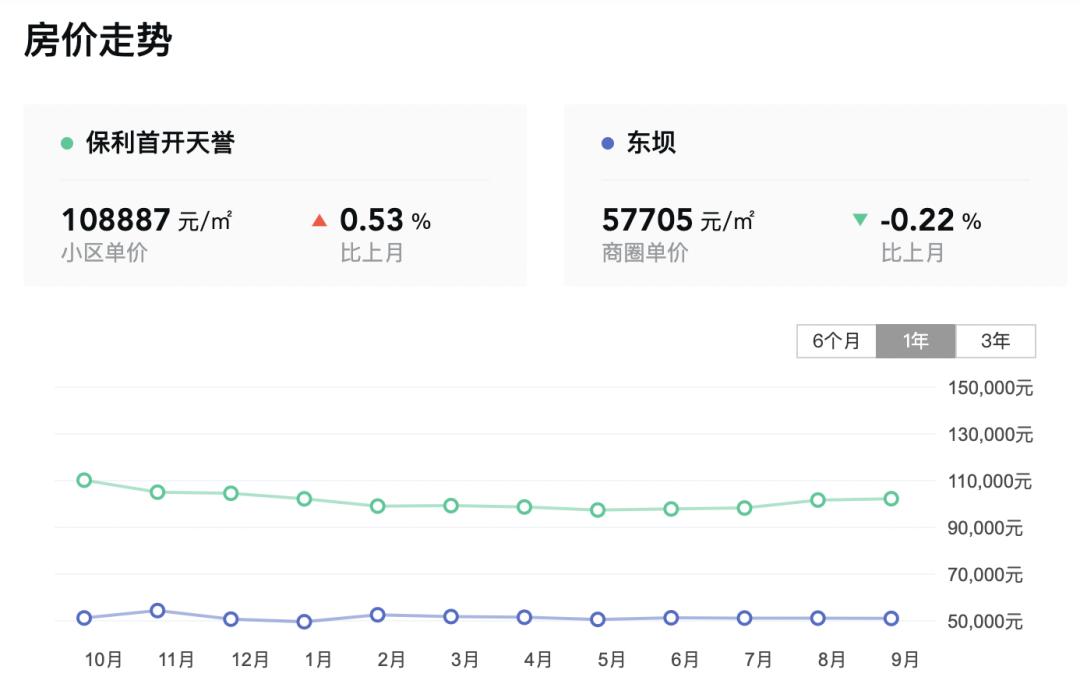This screenshot has width=1080, height=698.
Task: Select the currently active 1年 tab
Action: tap(916, 341)
